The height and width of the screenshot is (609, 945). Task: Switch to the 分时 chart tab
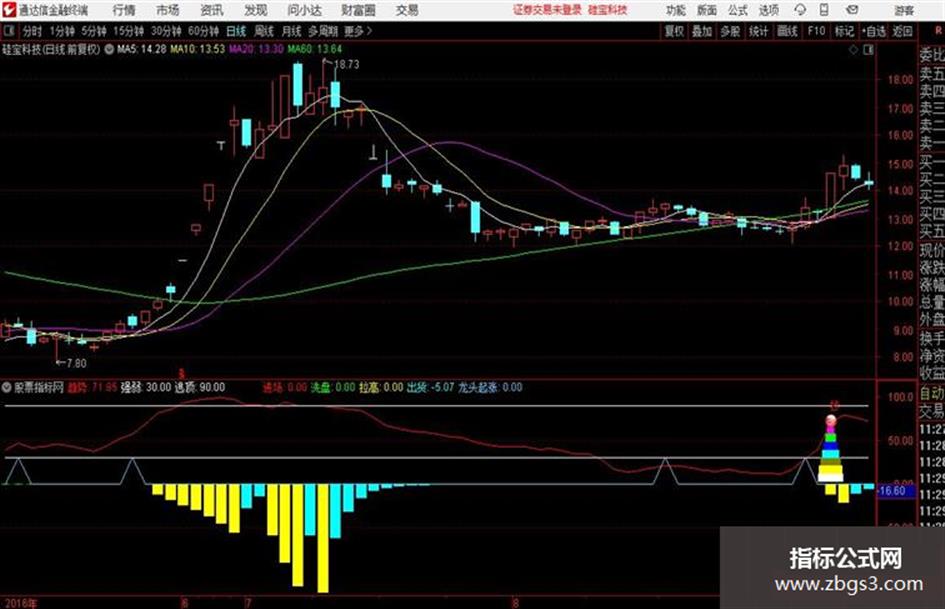click(x=33, y=31)
